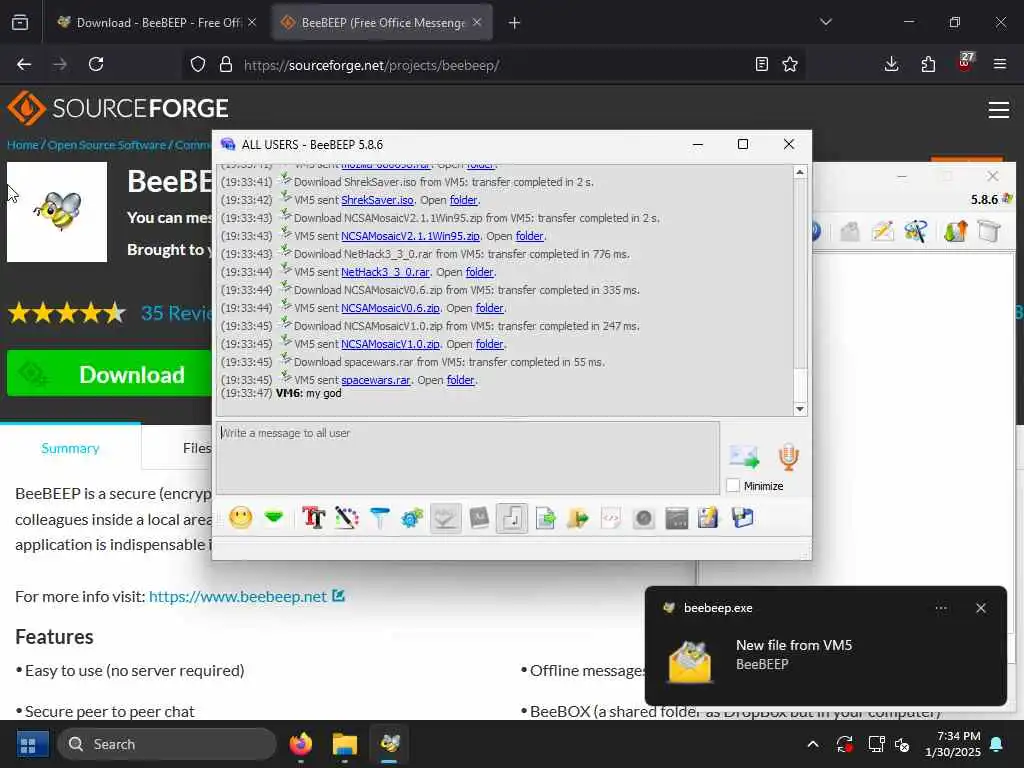Viewport: 1024px width, 768px height.
Task: Open notification options three-dots menu
Action: [941, 608]
